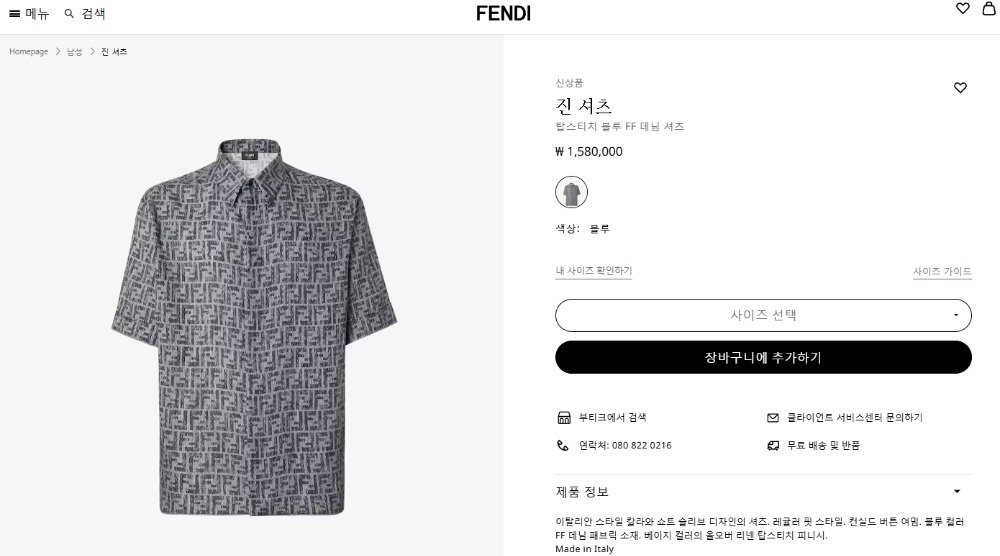Image resolution: width=1000 pixels, height=556 pixels.
Task: Open the 사이즈 선택 dropdown
Action: (763, 315)
